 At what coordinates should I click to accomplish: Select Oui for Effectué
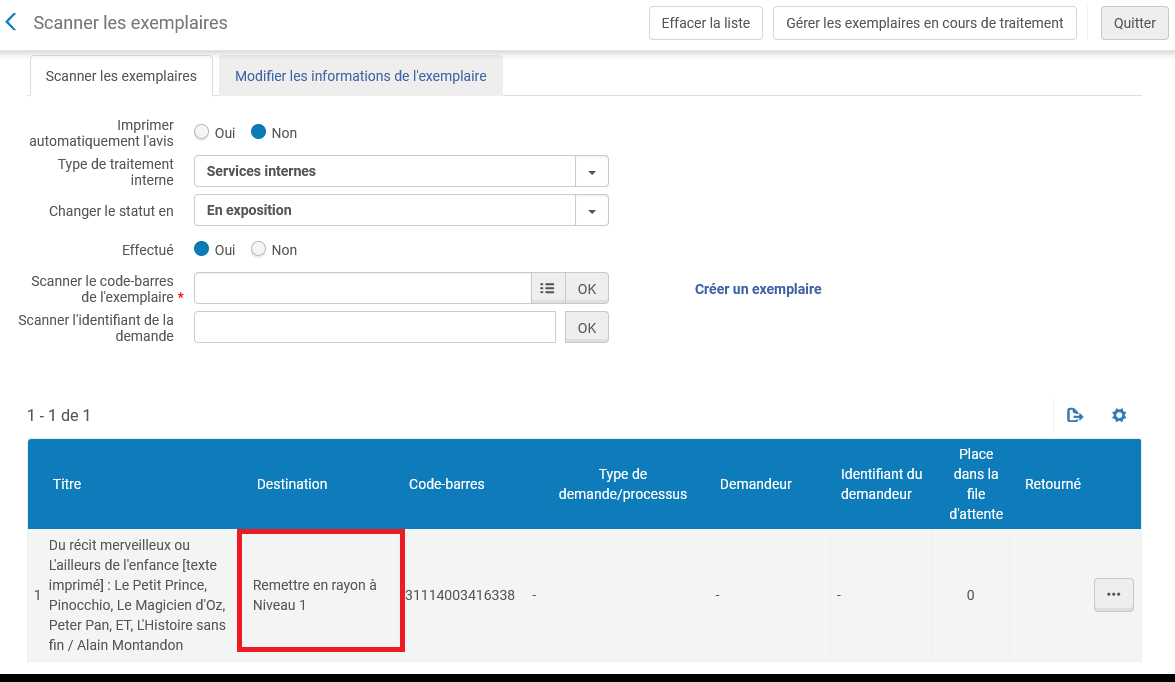pos(202,249)
